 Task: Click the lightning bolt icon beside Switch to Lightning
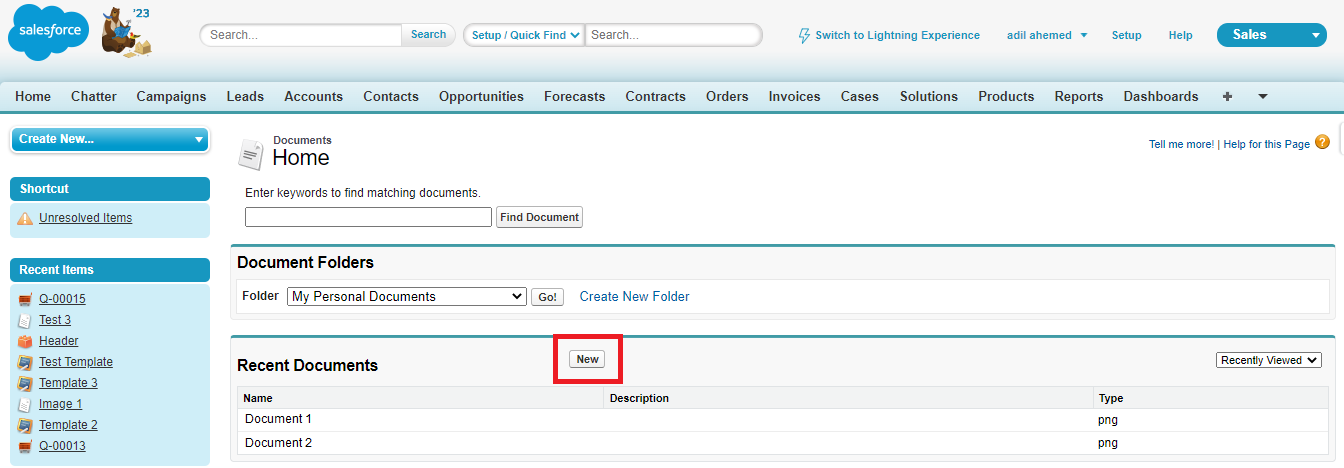pos(804,35)
